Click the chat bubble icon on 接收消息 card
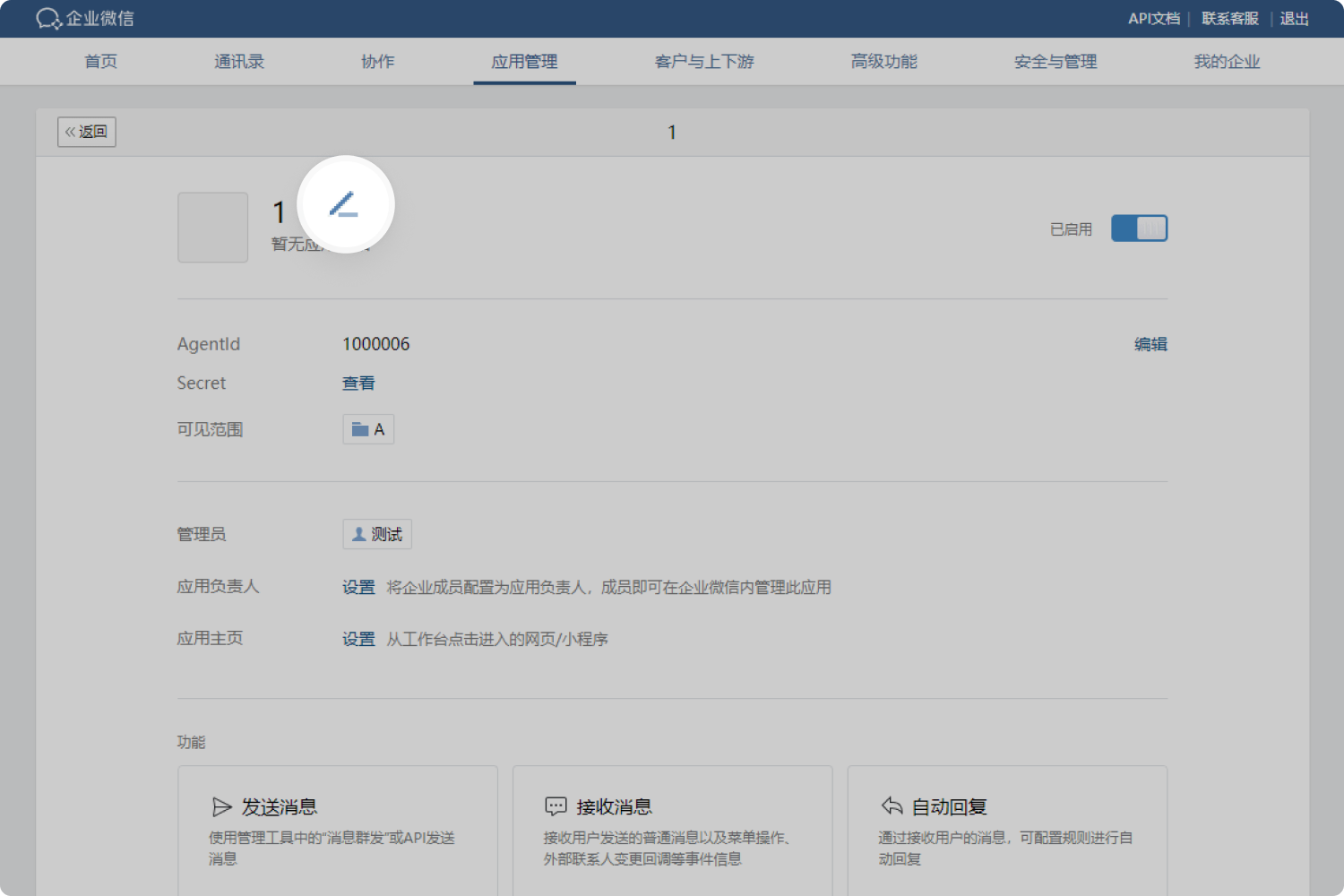Image resolution: width=1344 pixels, height=896 pixels. [x=556, y=806]
